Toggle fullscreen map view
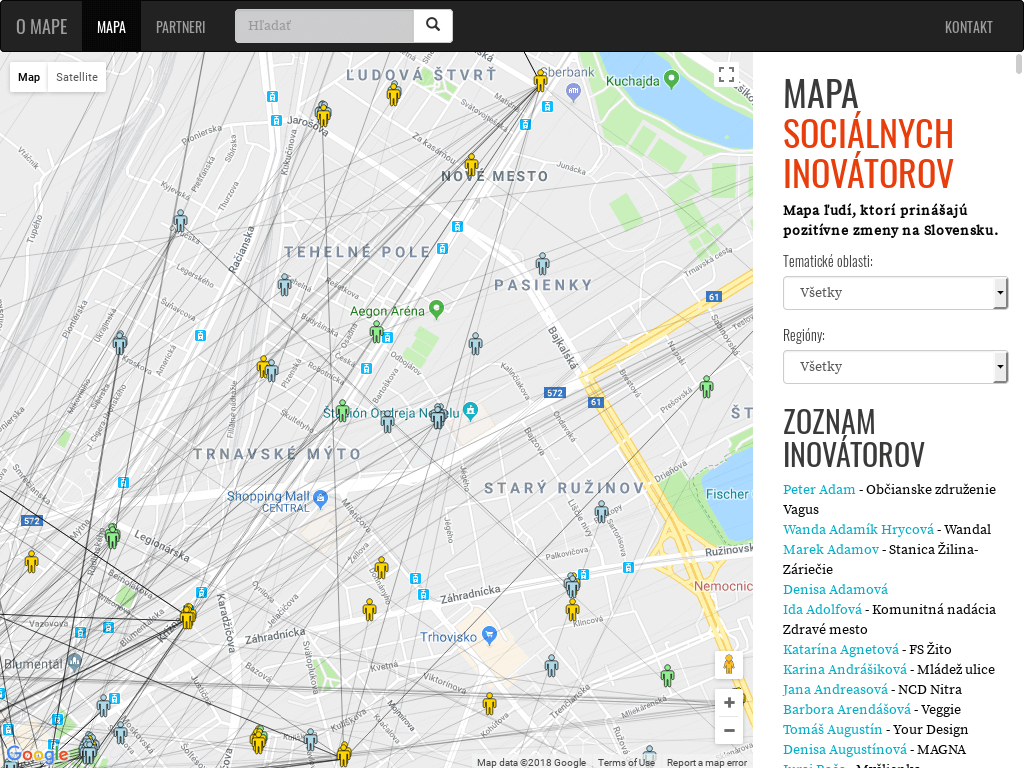Image resolution: width=1024 pixels, height=768 pixels. coord(726,74)
